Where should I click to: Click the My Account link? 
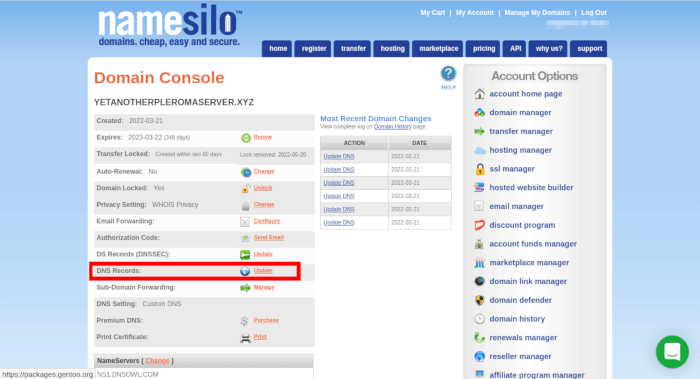(475, 12)
